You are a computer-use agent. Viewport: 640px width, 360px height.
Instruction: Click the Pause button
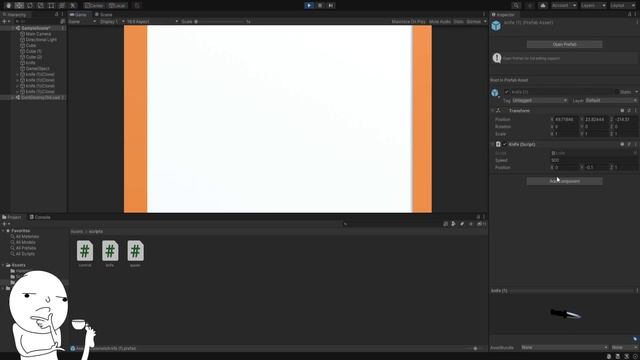320,6
